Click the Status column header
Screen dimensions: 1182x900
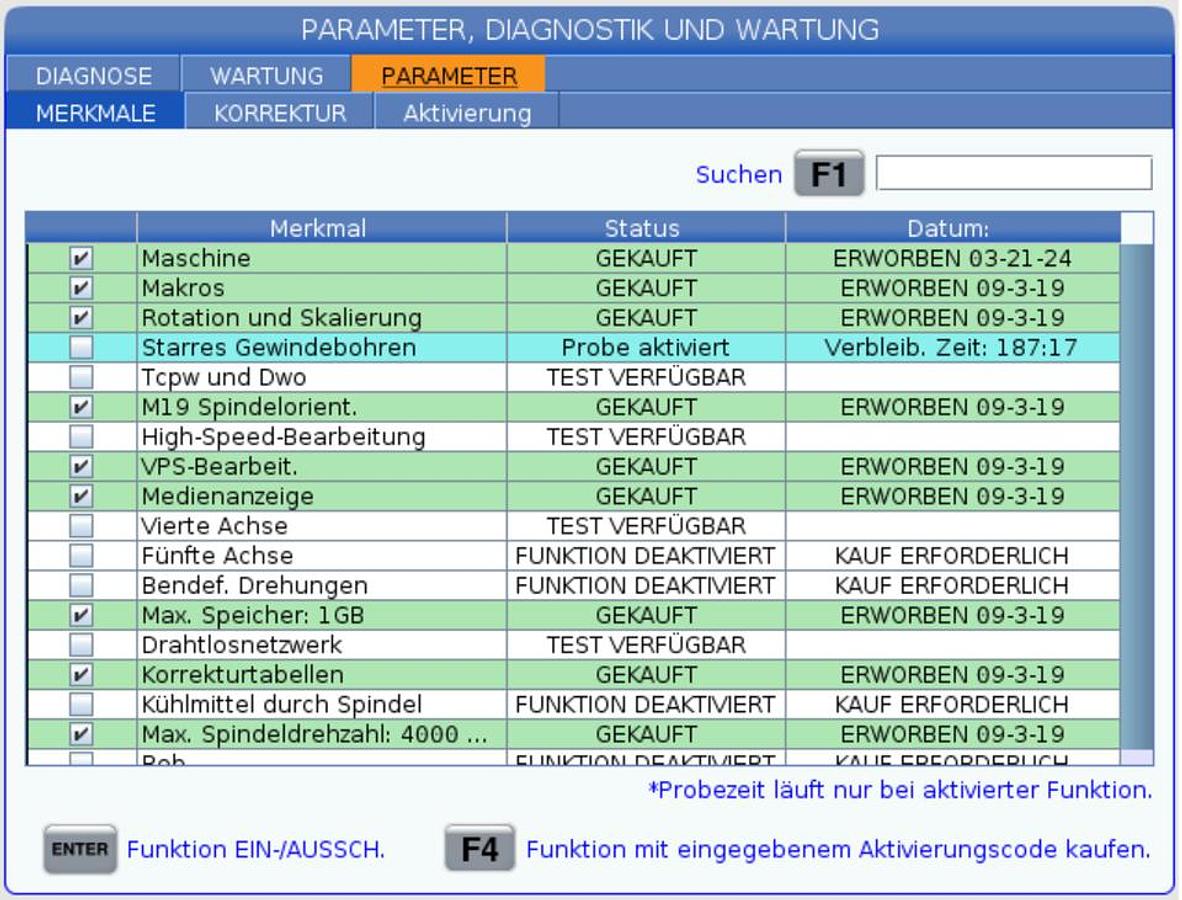[645, 228]
